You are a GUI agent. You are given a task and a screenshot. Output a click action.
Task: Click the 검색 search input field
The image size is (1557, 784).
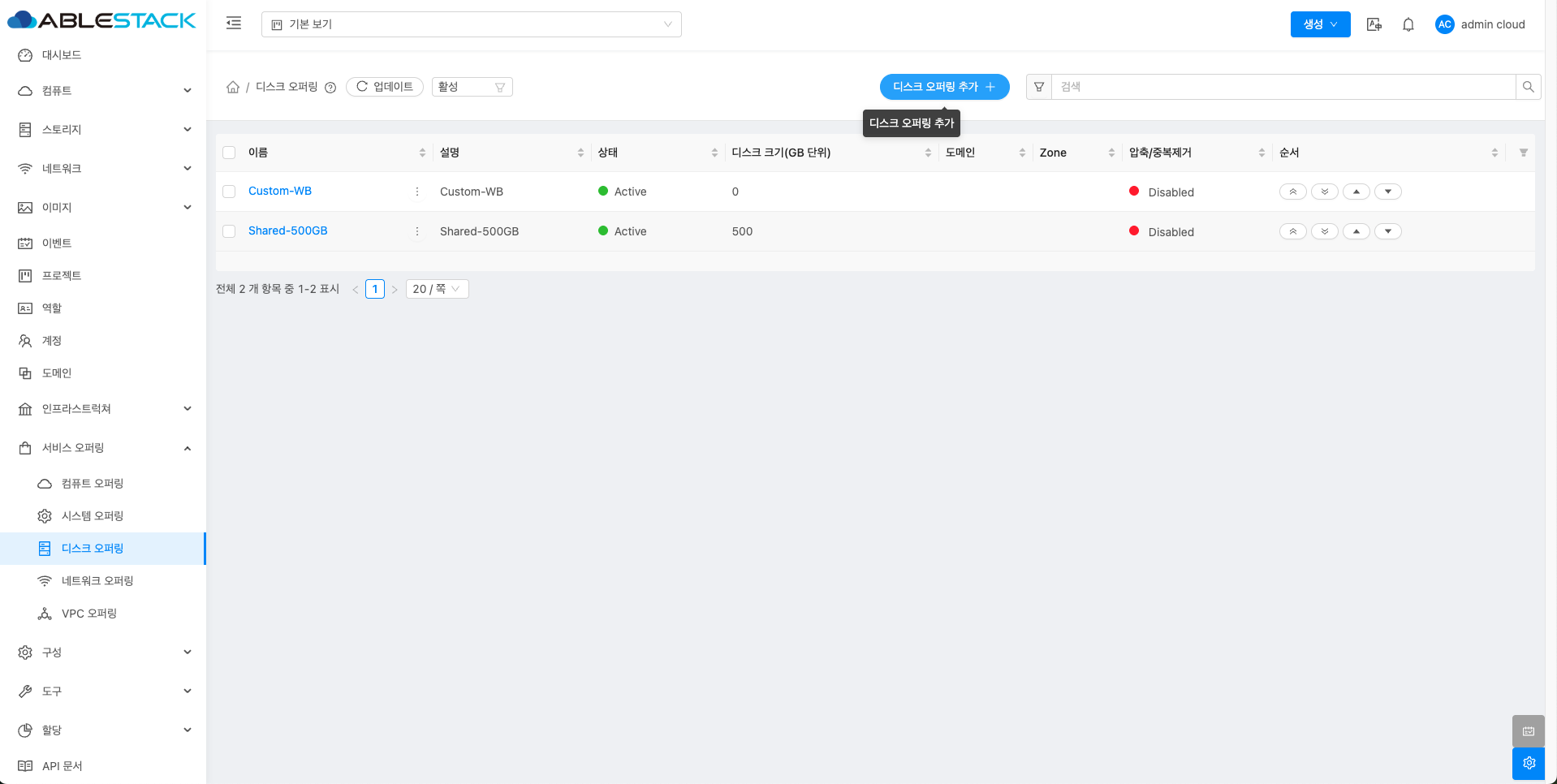click(1283, 87)
